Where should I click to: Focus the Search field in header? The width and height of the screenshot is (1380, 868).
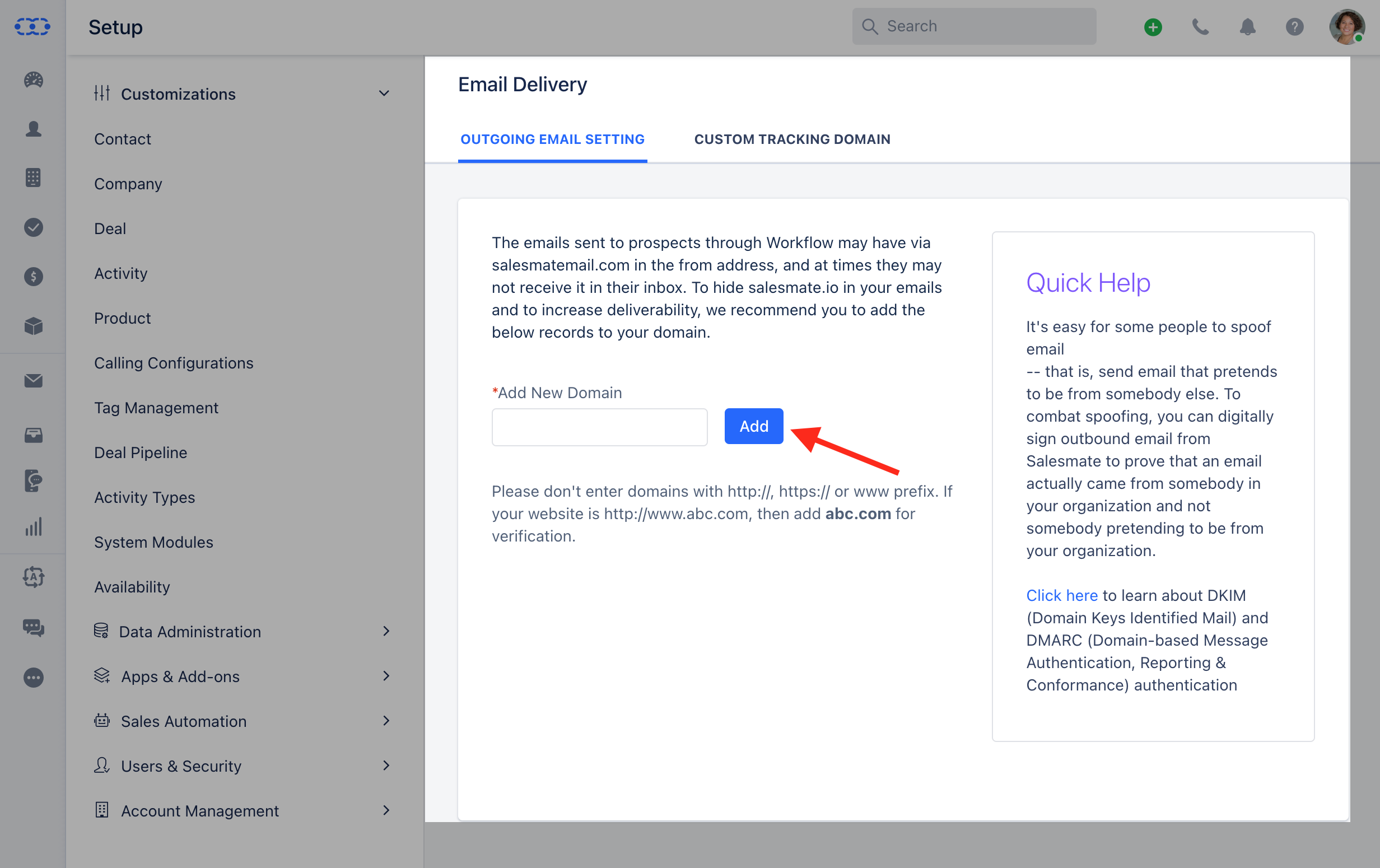pos(974,26)
